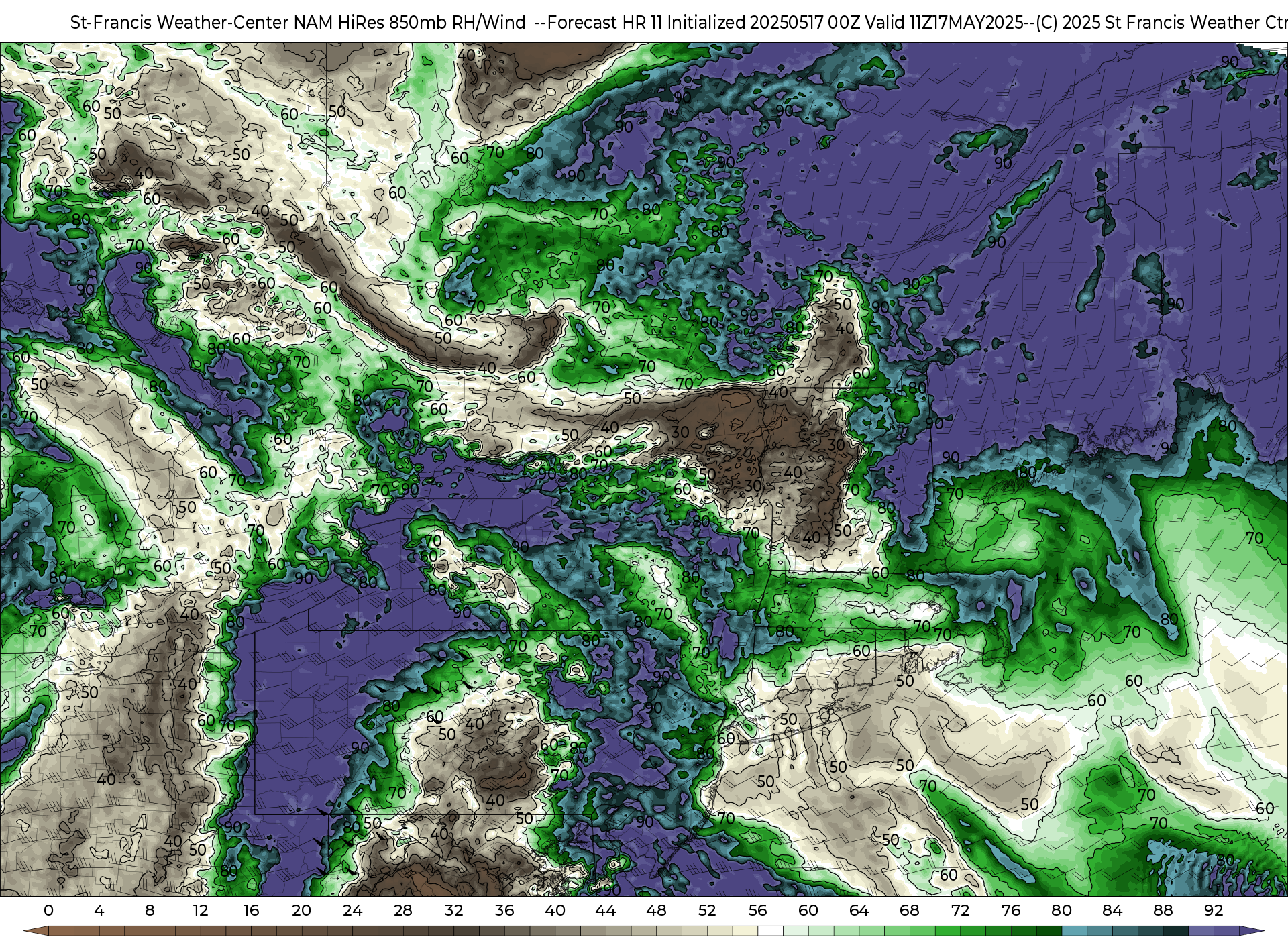Click the brown colorbar swatch below 0
Image resolution: width=1288 pixels, height=939 pixels.
(61, 931)
